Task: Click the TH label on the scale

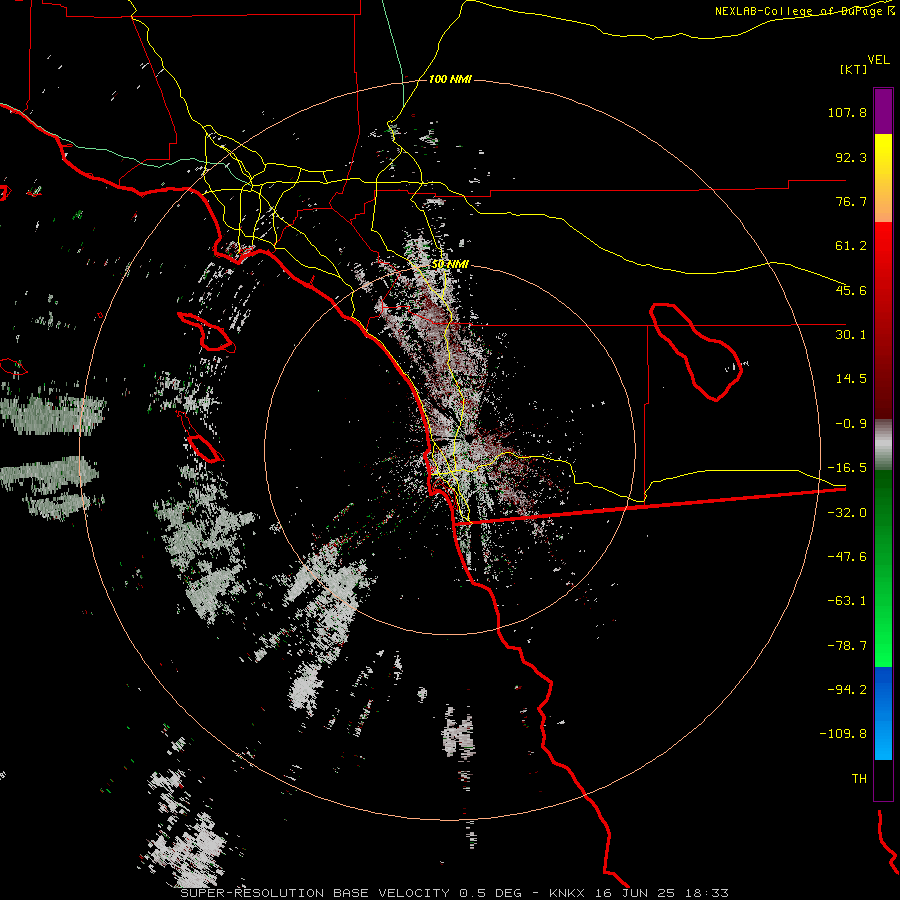Action: pos(859,779)
